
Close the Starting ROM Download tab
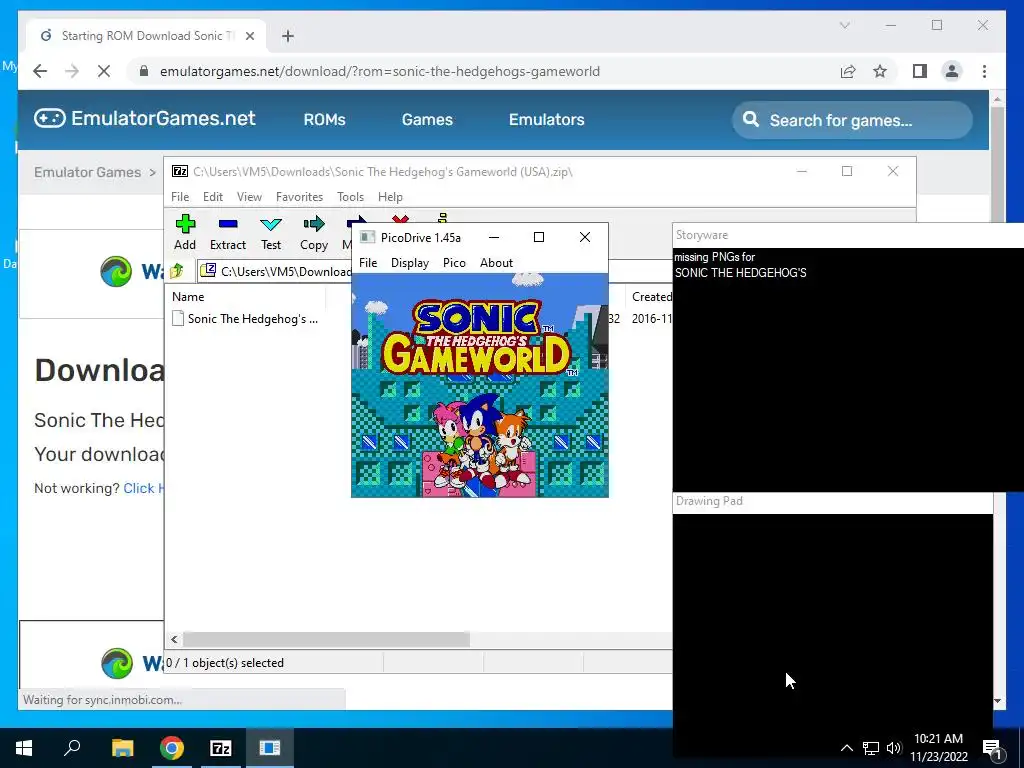click(249, 36)
